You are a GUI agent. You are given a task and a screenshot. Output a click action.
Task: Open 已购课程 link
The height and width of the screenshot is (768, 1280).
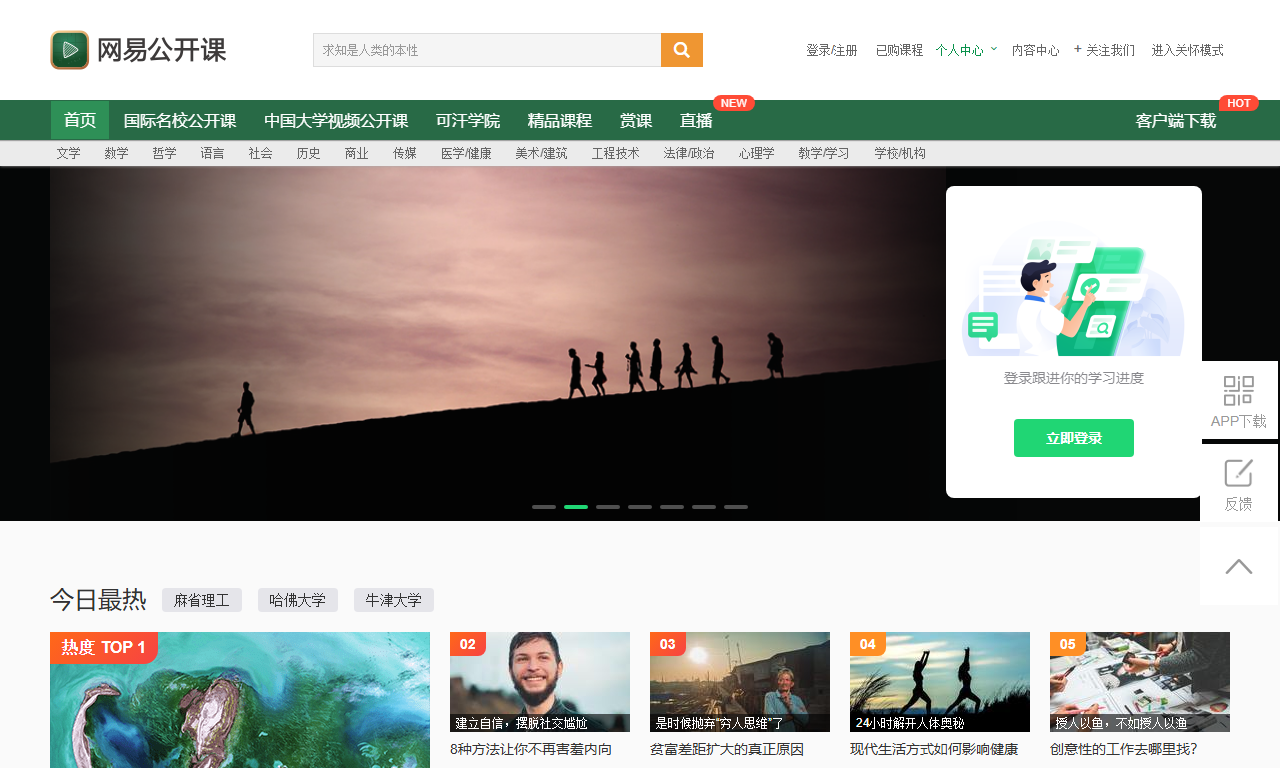click(899, 50)
